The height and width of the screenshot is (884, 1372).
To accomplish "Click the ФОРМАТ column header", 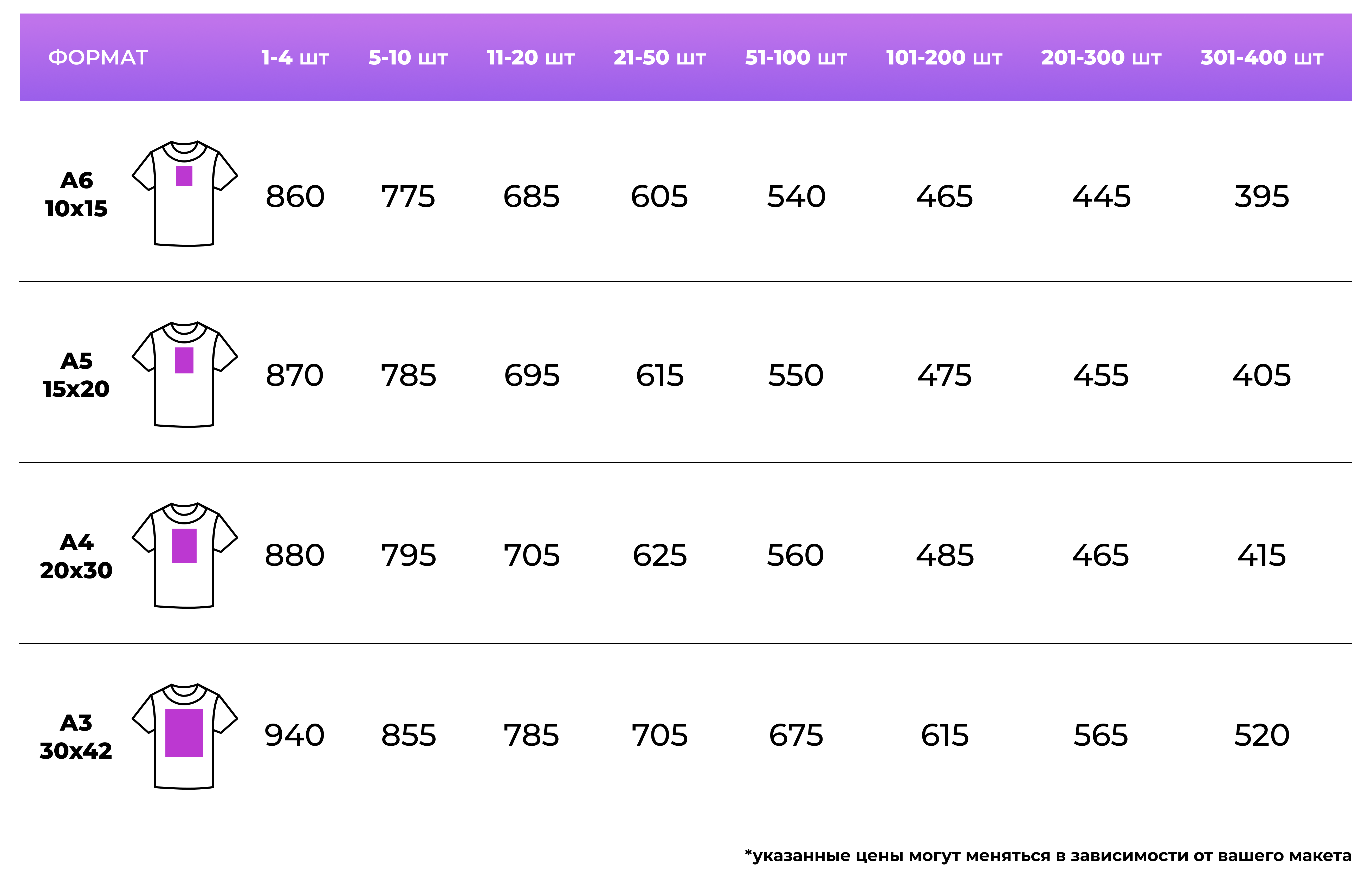I will [98, 57].
